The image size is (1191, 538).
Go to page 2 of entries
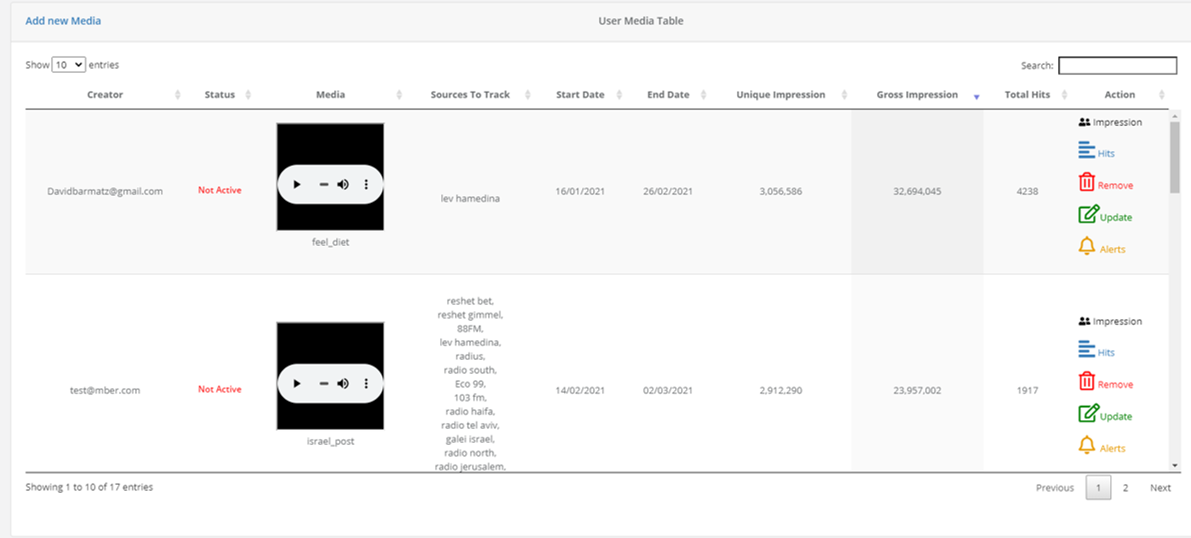pyautogui.click(x=1126, y=488)
